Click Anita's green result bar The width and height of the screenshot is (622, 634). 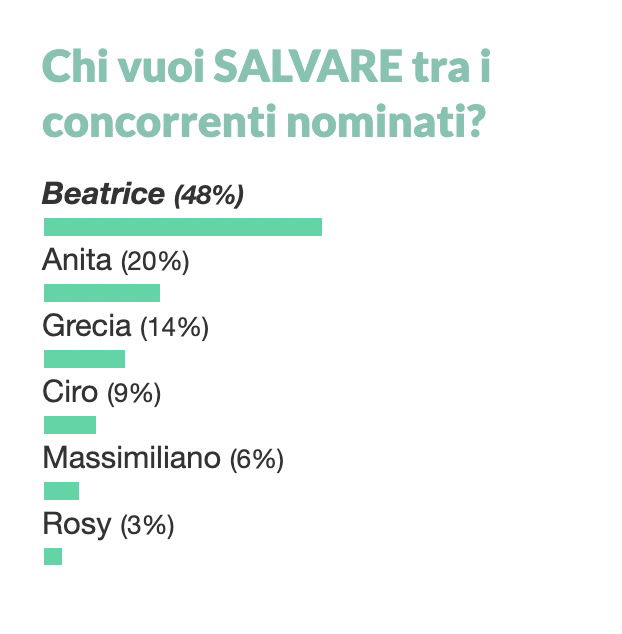tap(102, 293)
